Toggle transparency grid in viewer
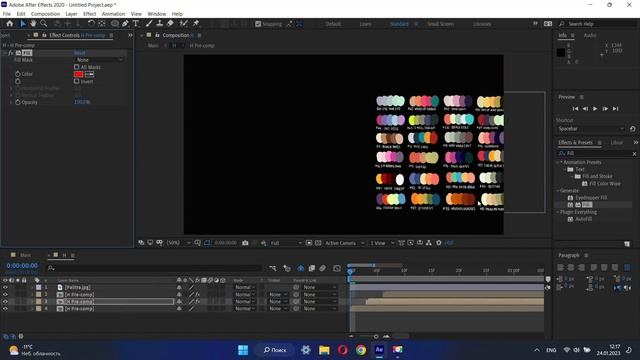 pyautogui.click(x=318, y=243)
